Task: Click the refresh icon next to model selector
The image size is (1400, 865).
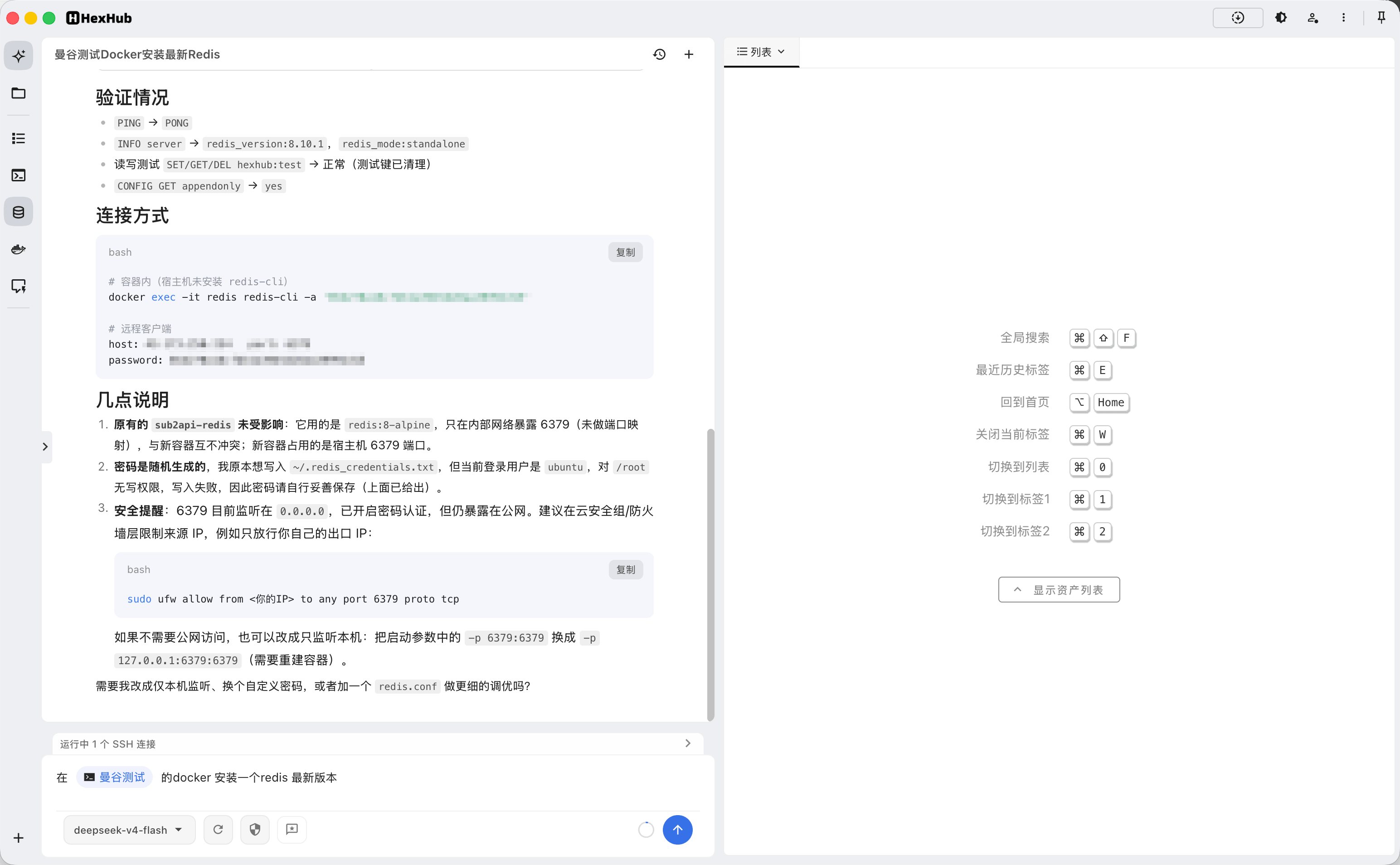Action: [x=218, y=830]
